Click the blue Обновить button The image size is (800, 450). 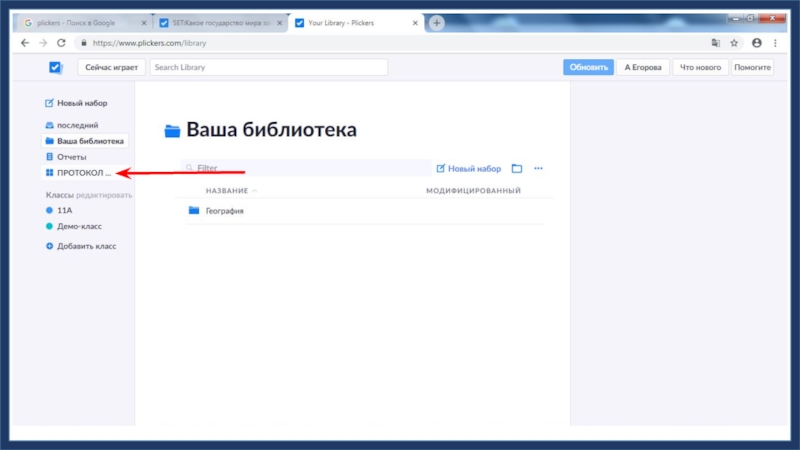[x=587, y=67]
